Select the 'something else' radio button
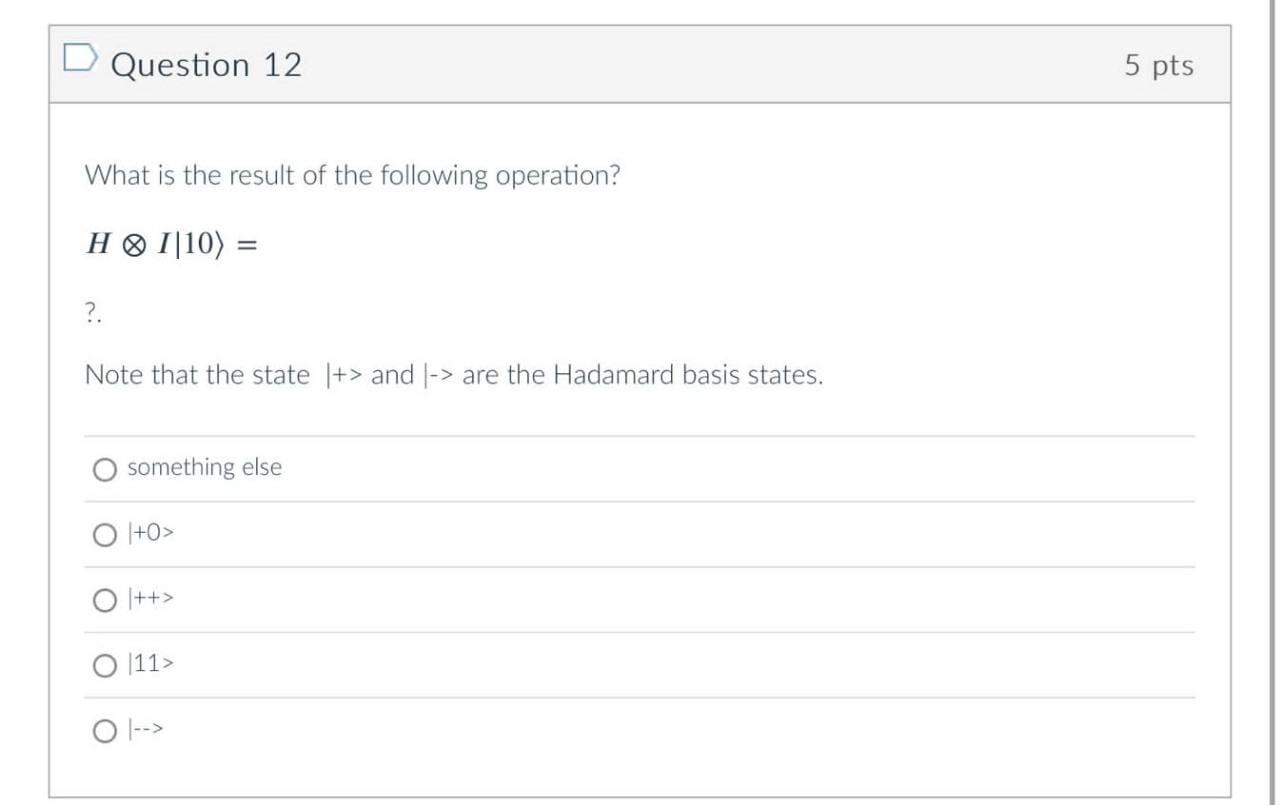 (104, 469)
